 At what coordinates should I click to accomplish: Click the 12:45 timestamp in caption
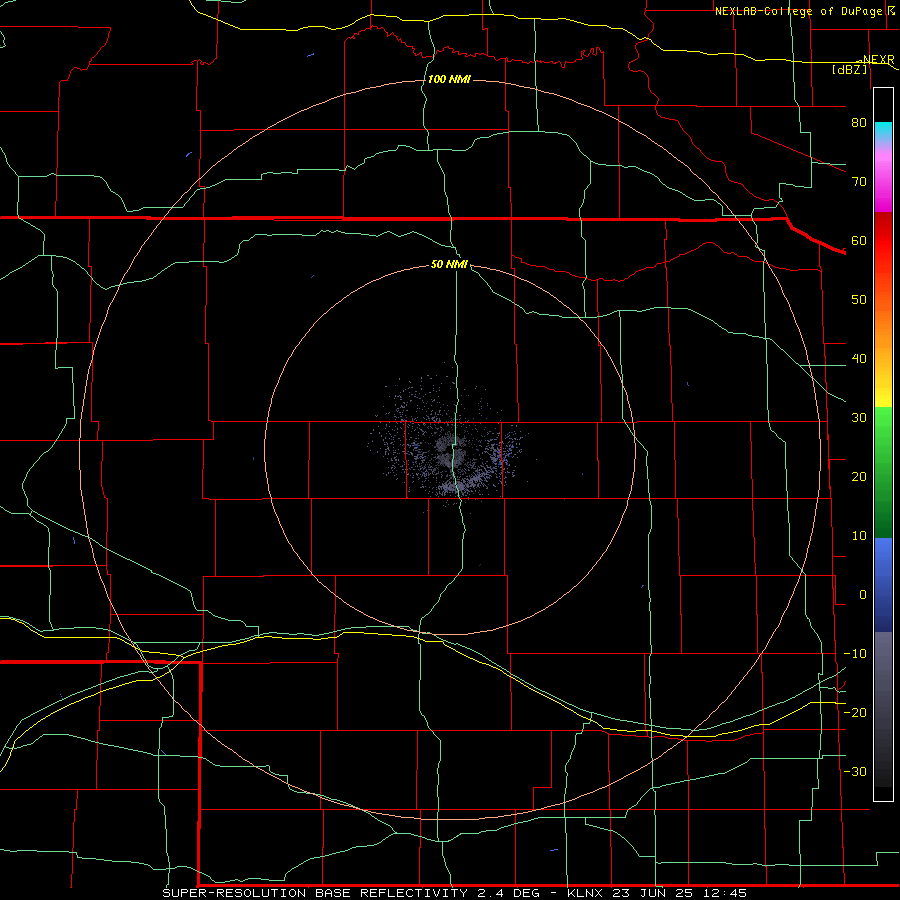point(725,893)
